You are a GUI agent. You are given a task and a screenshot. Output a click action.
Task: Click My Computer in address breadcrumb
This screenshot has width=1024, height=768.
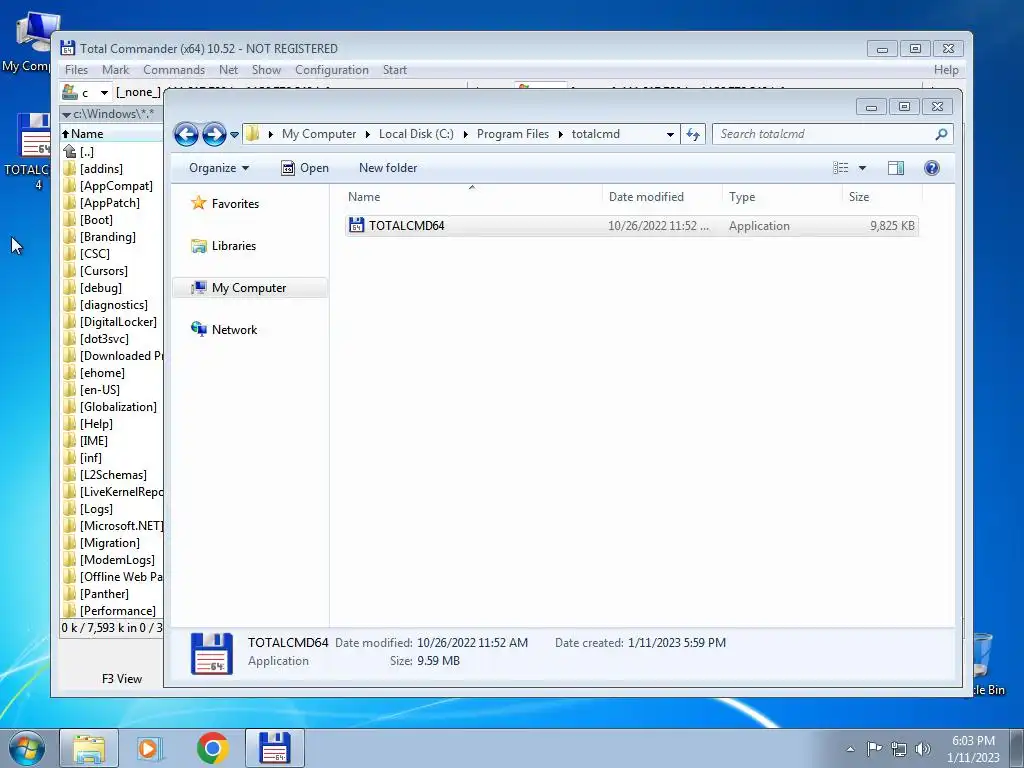(x=319, y=134)
